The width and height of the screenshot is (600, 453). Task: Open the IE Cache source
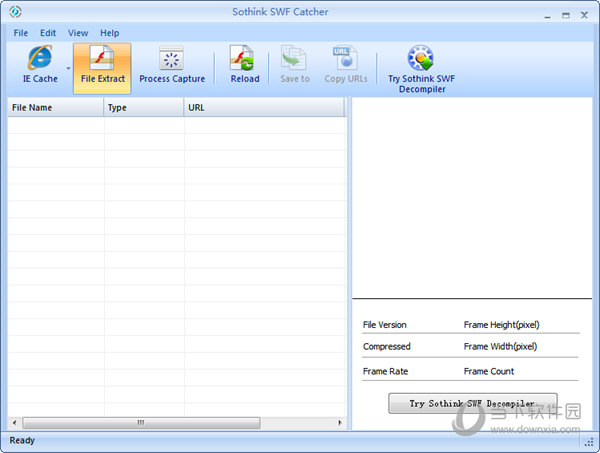click(x=40, y=64)
